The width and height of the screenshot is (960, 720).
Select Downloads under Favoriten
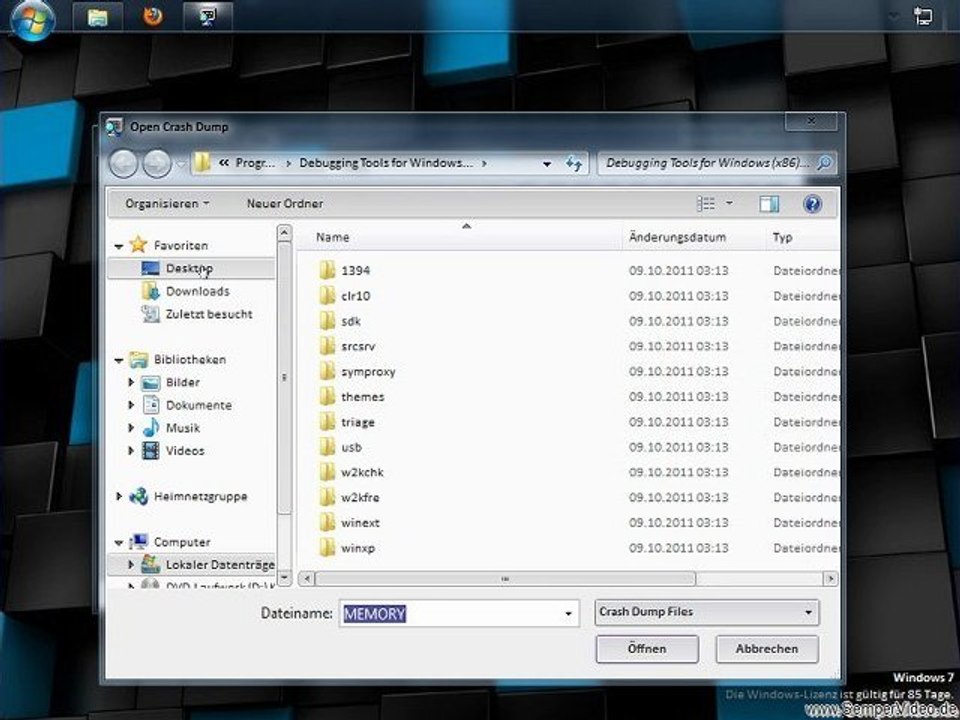[x=197, y=291]
